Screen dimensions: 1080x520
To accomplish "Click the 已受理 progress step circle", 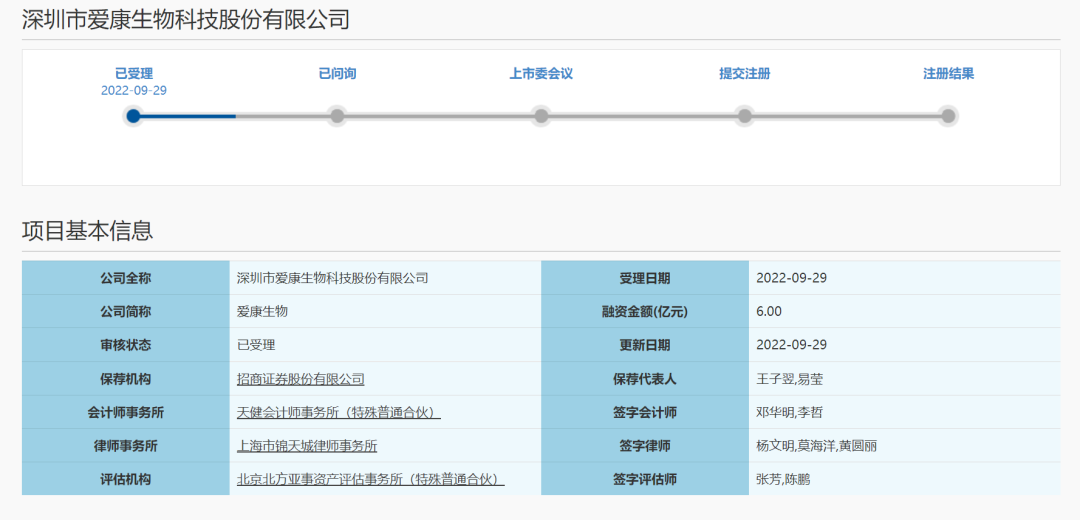I will point(133,116).
